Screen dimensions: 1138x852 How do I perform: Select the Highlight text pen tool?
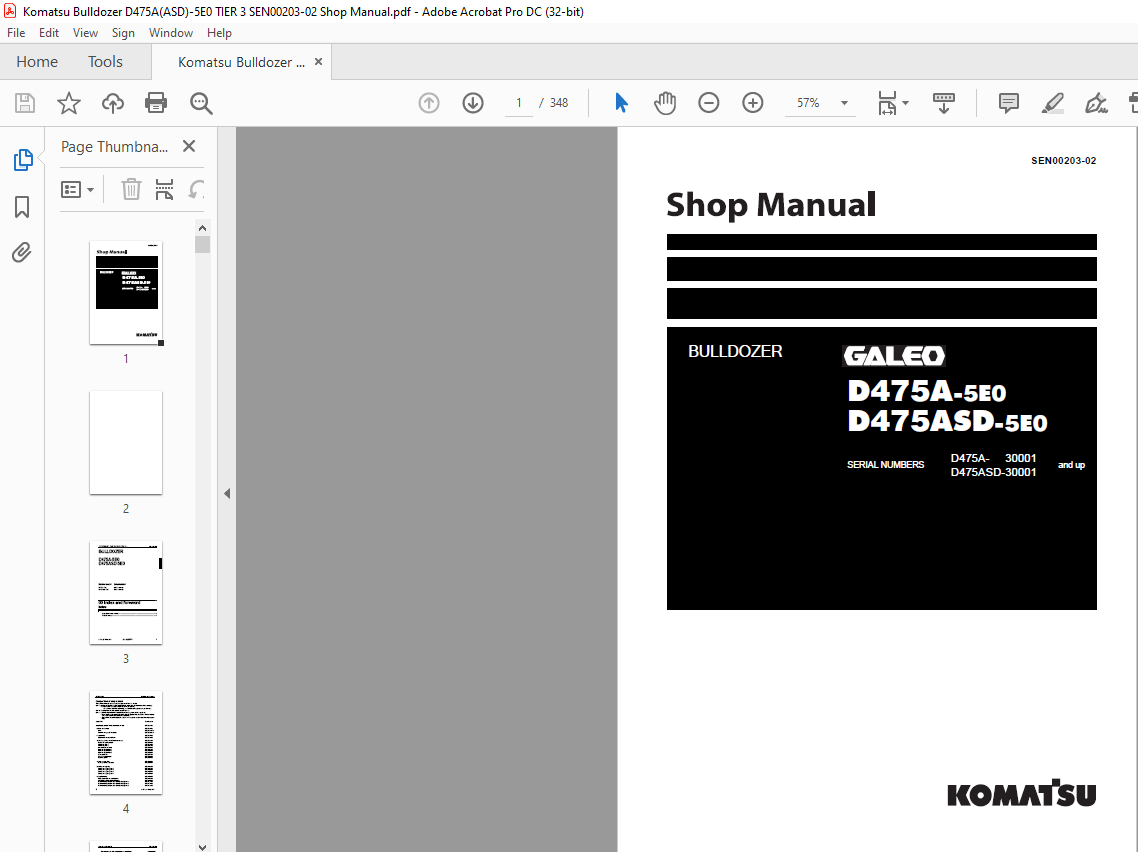coord(1052,103)
